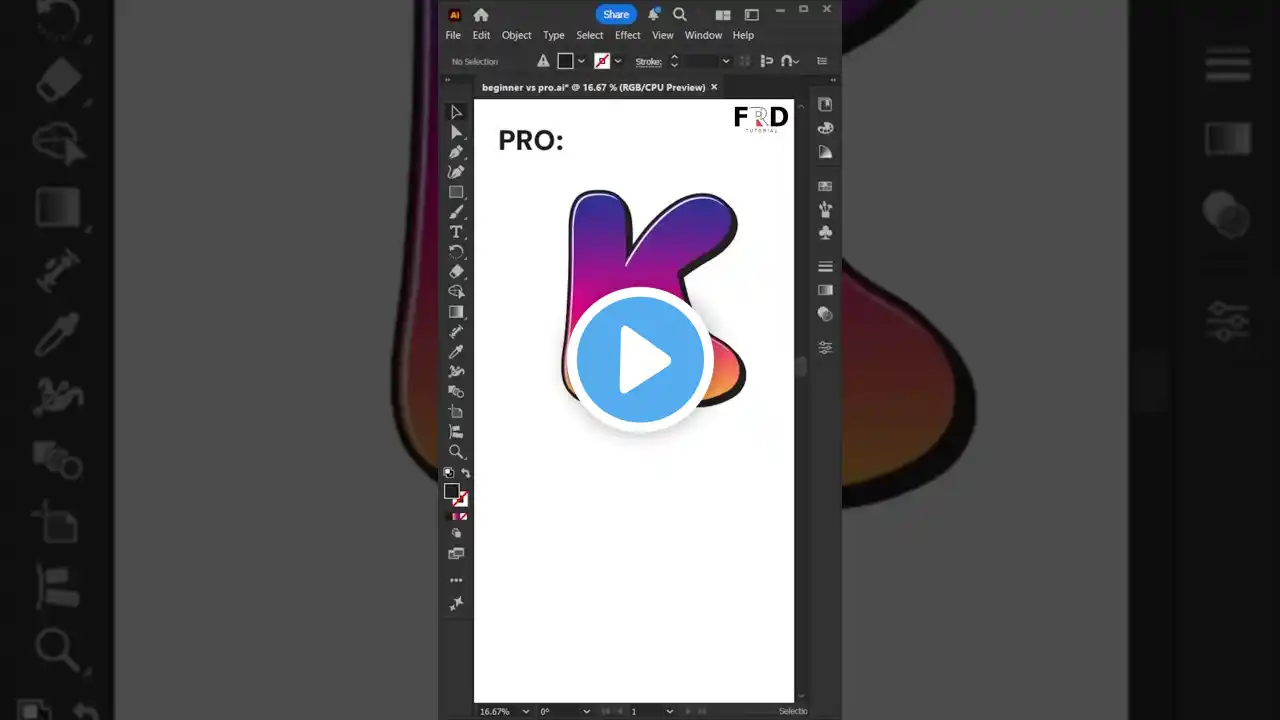
Task: Open the Stroke panel icon
Action: pos(825,267)
